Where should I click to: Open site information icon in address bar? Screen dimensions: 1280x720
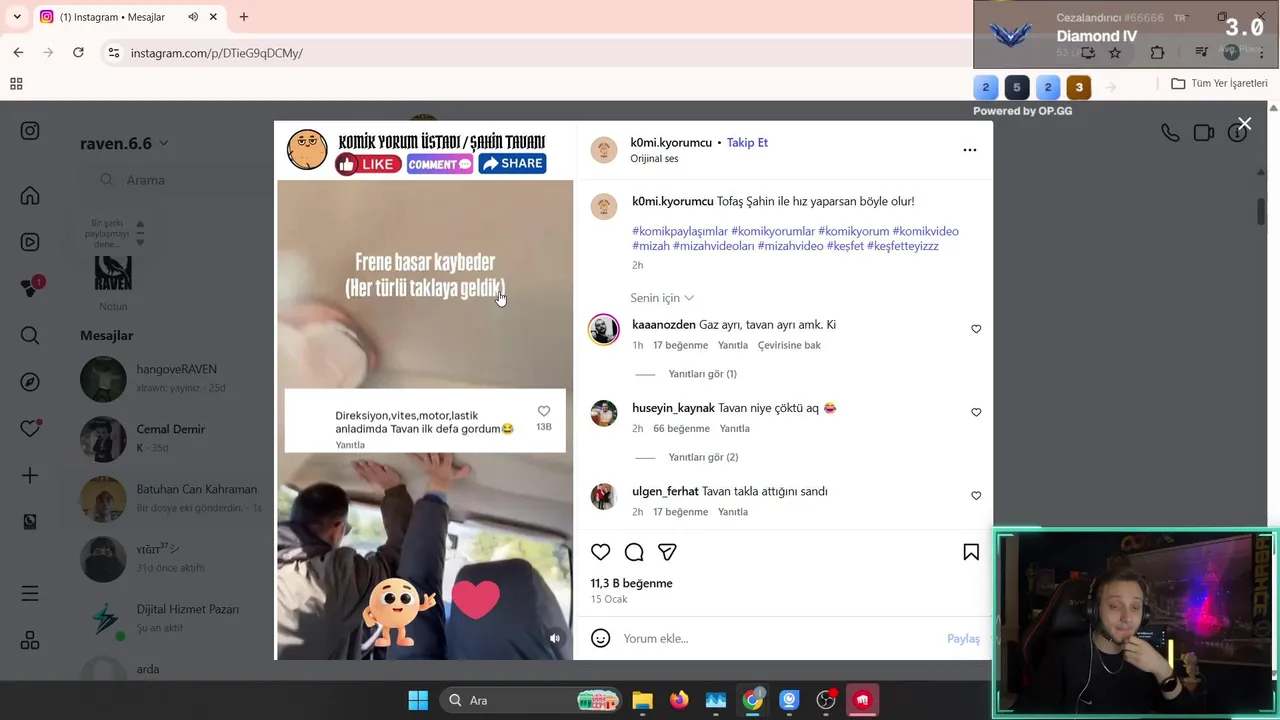(x=113, y=53)
